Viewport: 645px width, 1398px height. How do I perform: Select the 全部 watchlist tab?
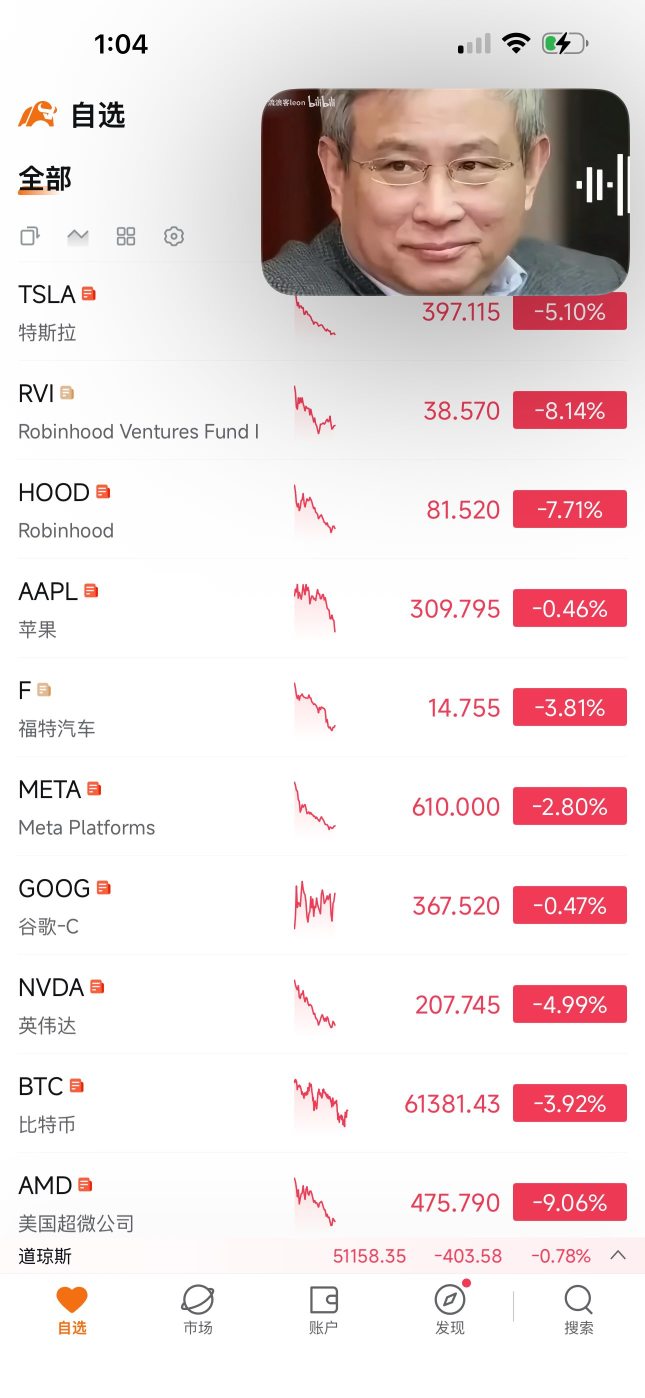tap(45, 179)
